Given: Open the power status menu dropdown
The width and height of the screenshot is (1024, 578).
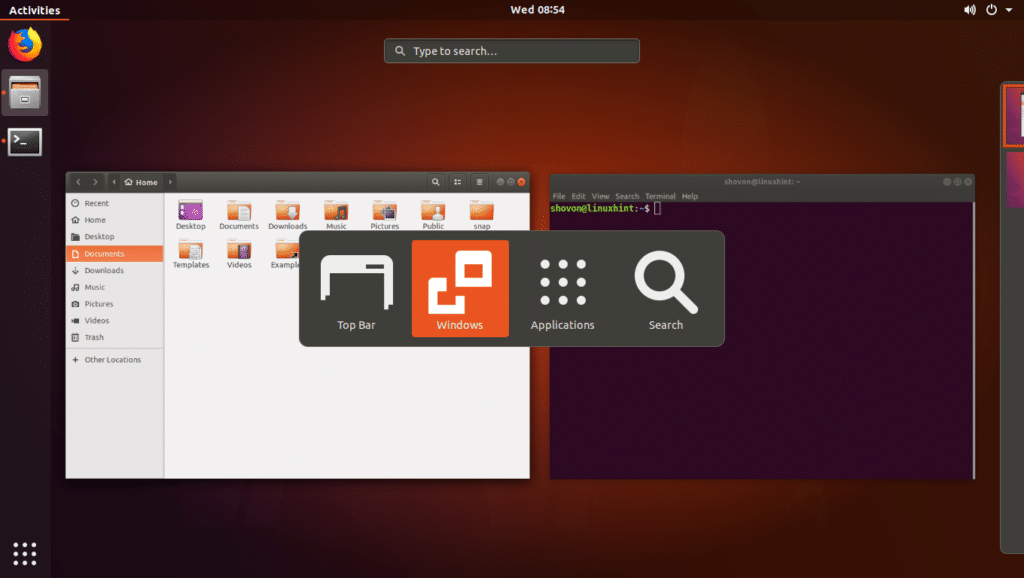Looking at the screenshot, I should coord(1009,10).
